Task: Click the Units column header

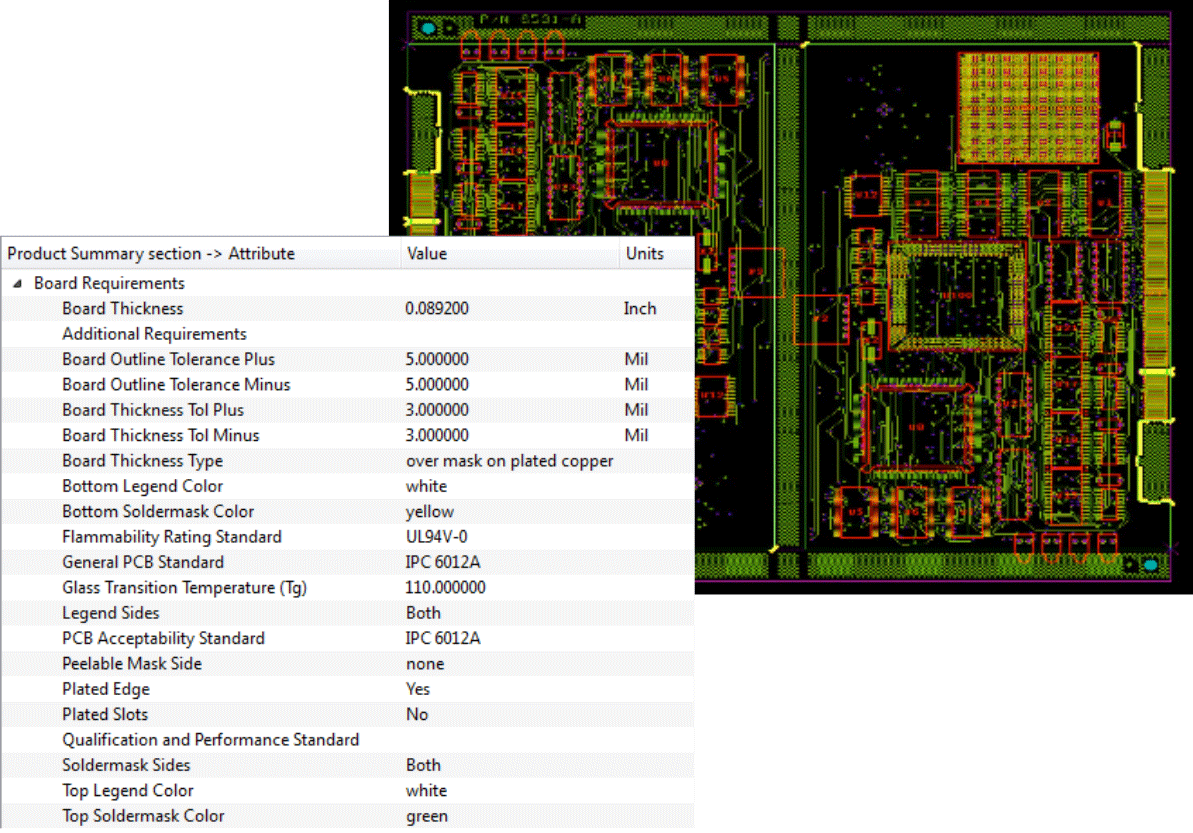Action: click(644, 254)
